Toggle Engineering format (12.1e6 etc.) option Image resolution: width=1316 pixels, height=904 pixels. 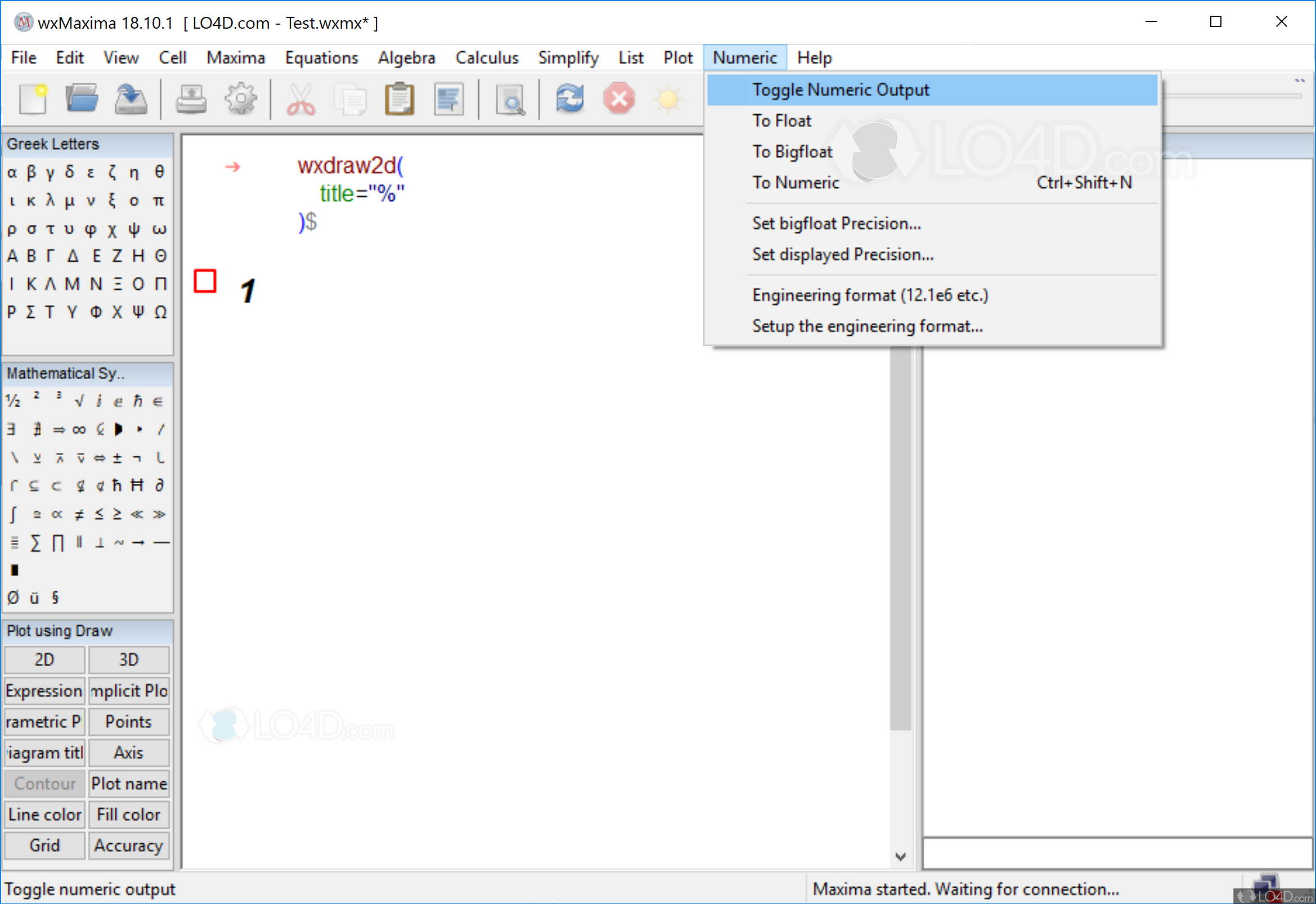870,295
